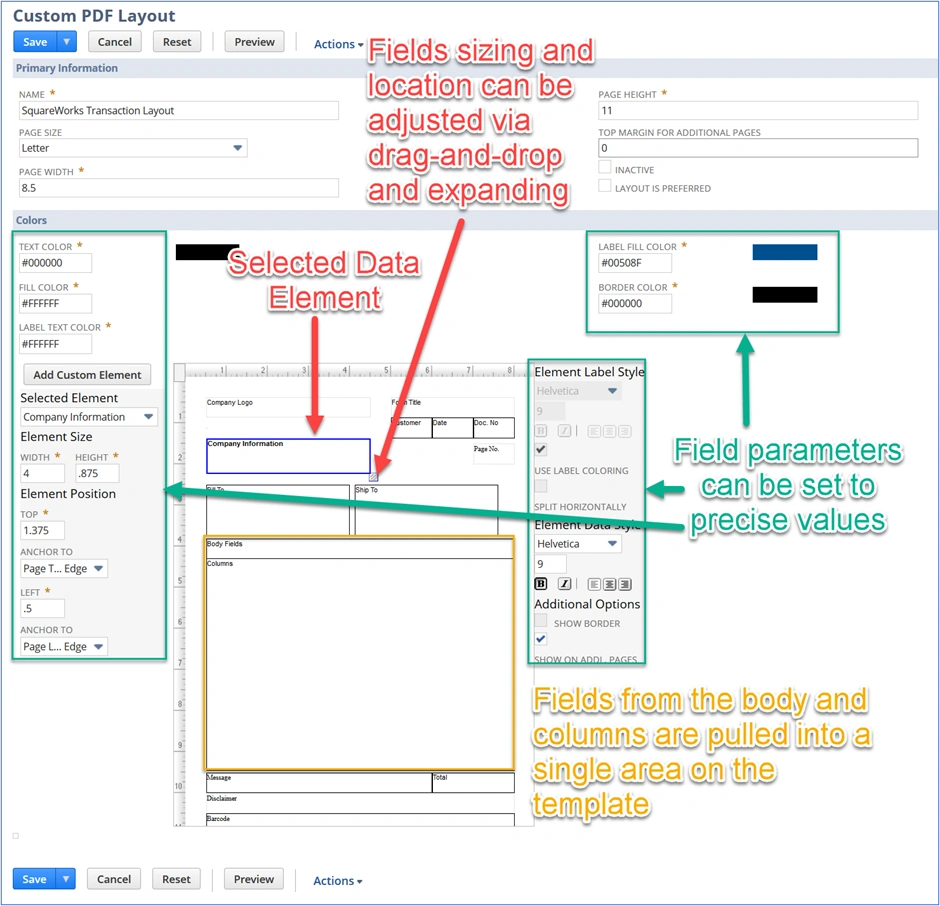940x906 pixels.
Task: Center-align the element data text
Action: pyautogui.click(x=609, y=584)
